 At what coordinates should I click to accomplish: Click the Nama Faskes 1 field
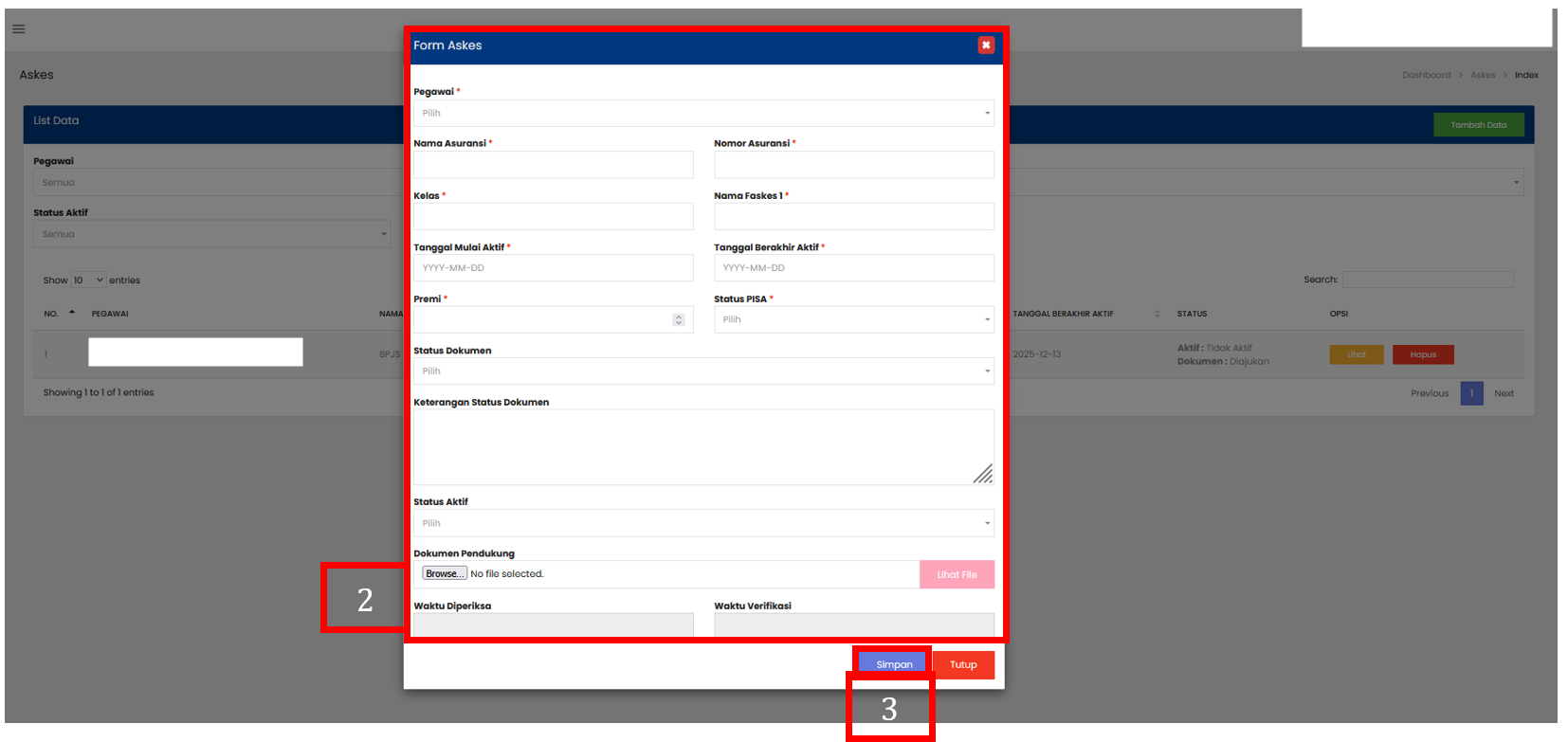[853, 216]
